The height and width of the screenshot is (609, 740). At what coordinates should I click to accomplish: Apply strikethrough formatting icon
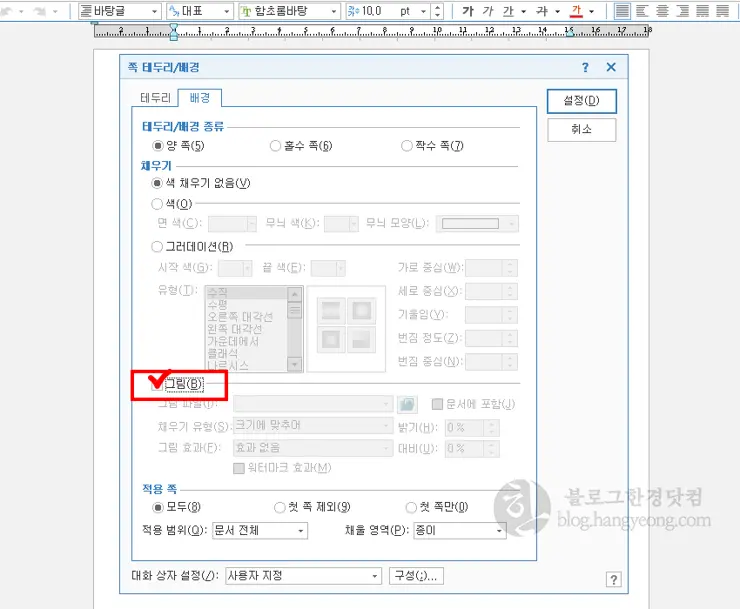coord(542,11)
